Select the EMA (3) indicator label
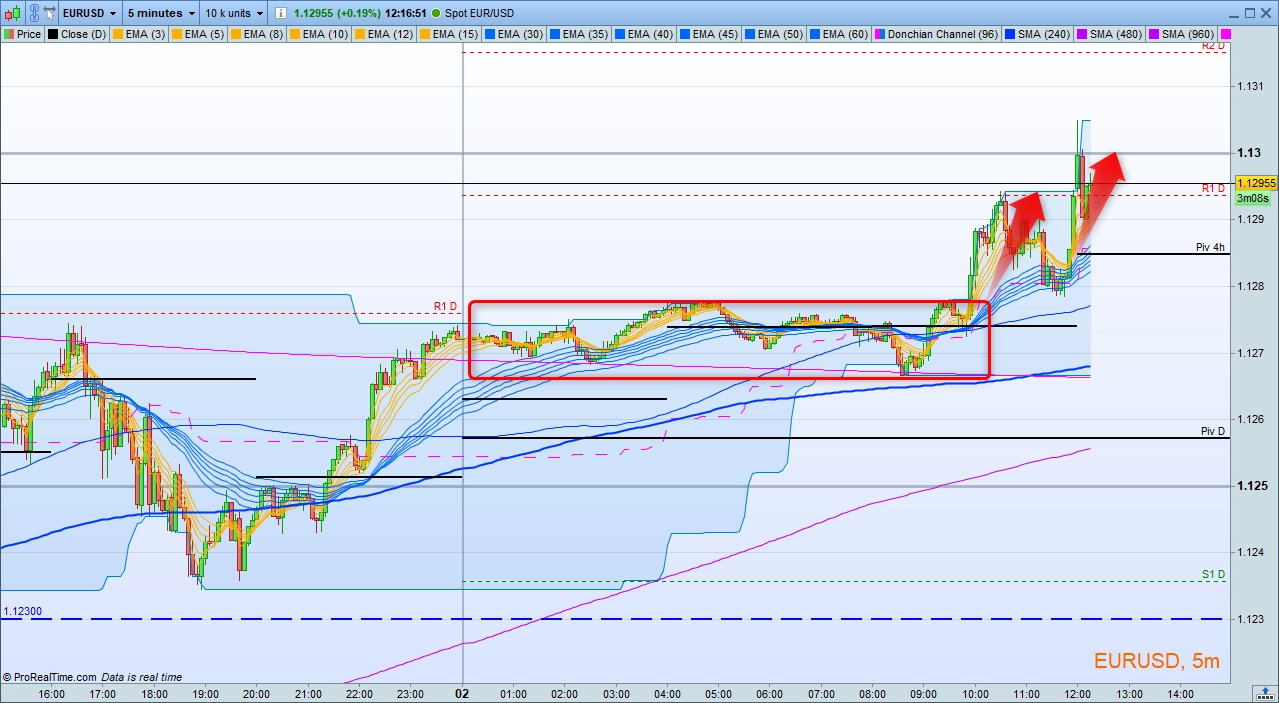 140,34
